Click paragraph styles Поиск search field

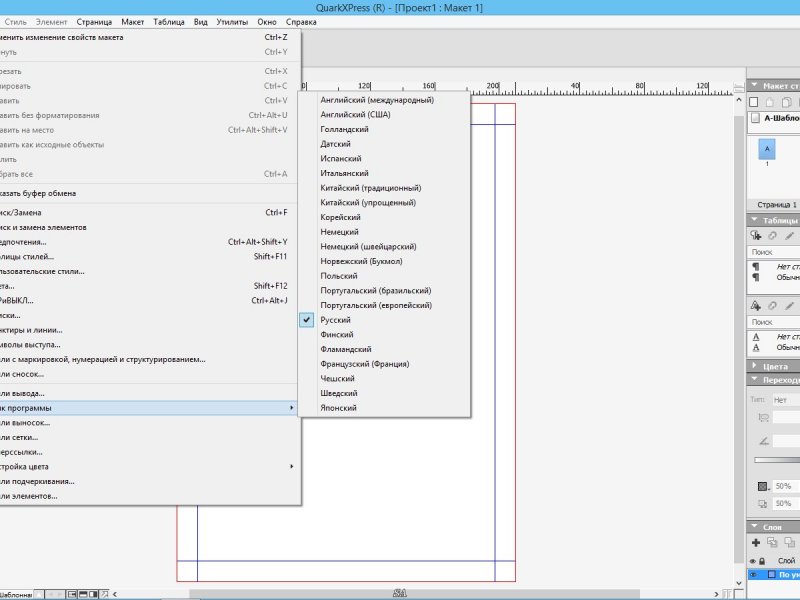(774, 252)
